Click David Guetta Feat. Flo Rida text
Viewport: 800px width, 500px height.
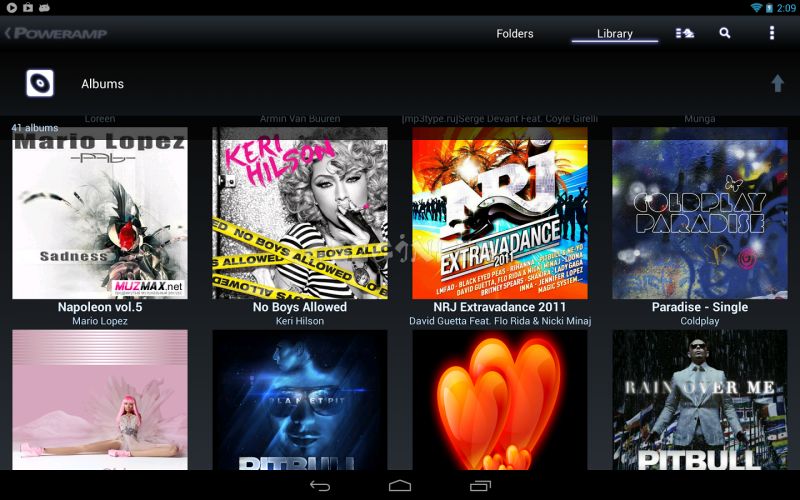click(x=500, y=321)
